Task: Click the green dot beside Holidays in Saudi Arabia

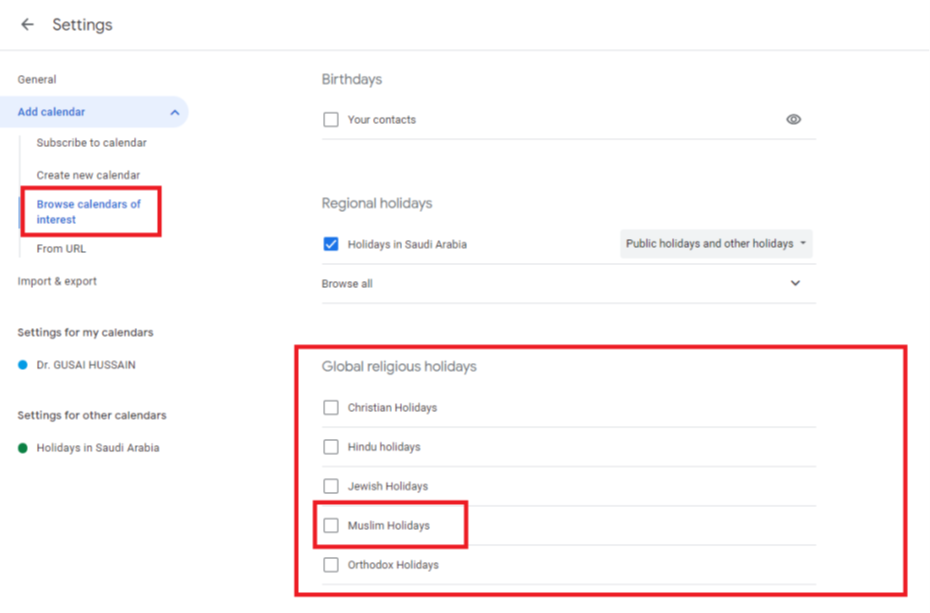Action: 23,448
